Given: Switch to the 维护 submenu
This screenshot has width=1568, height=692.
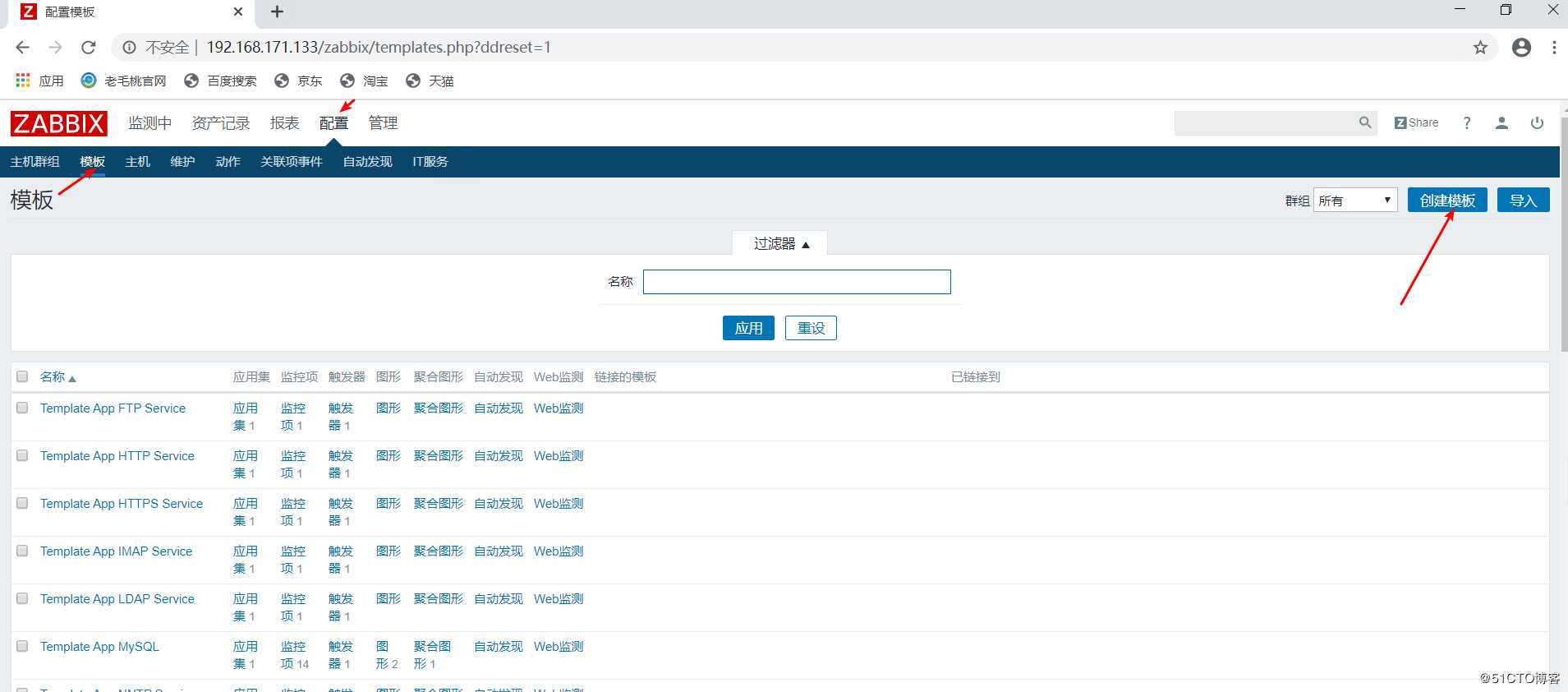Looking at the screenshot, I should (182, 162).
